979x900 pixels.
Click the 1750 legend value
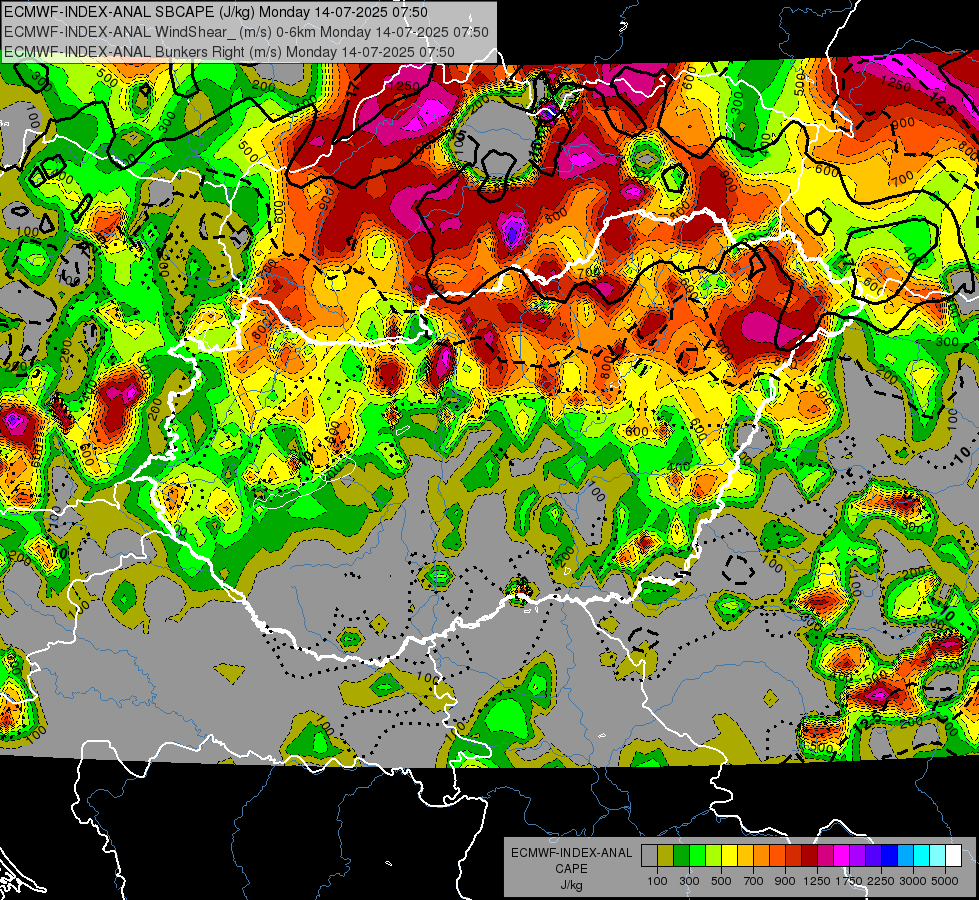[x=849, y=881]
